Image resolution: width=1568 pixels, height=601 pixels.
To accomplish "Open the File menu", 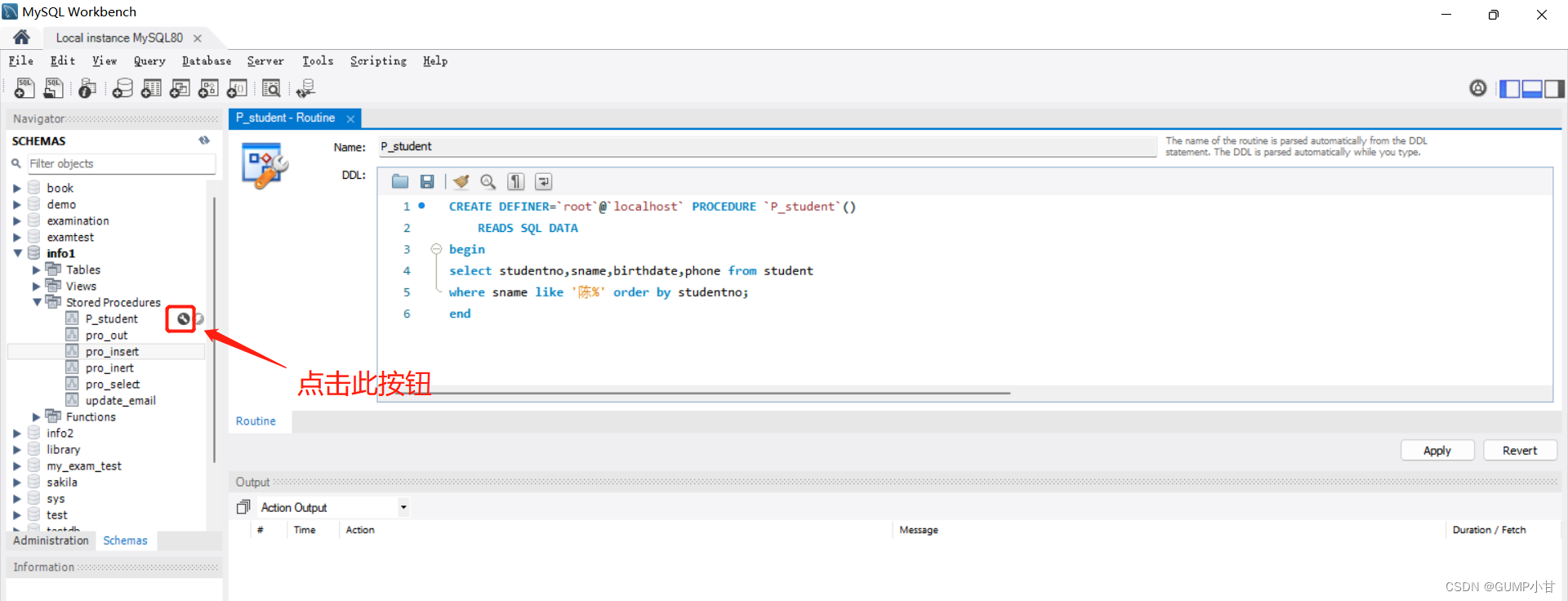I will point(21,60).
